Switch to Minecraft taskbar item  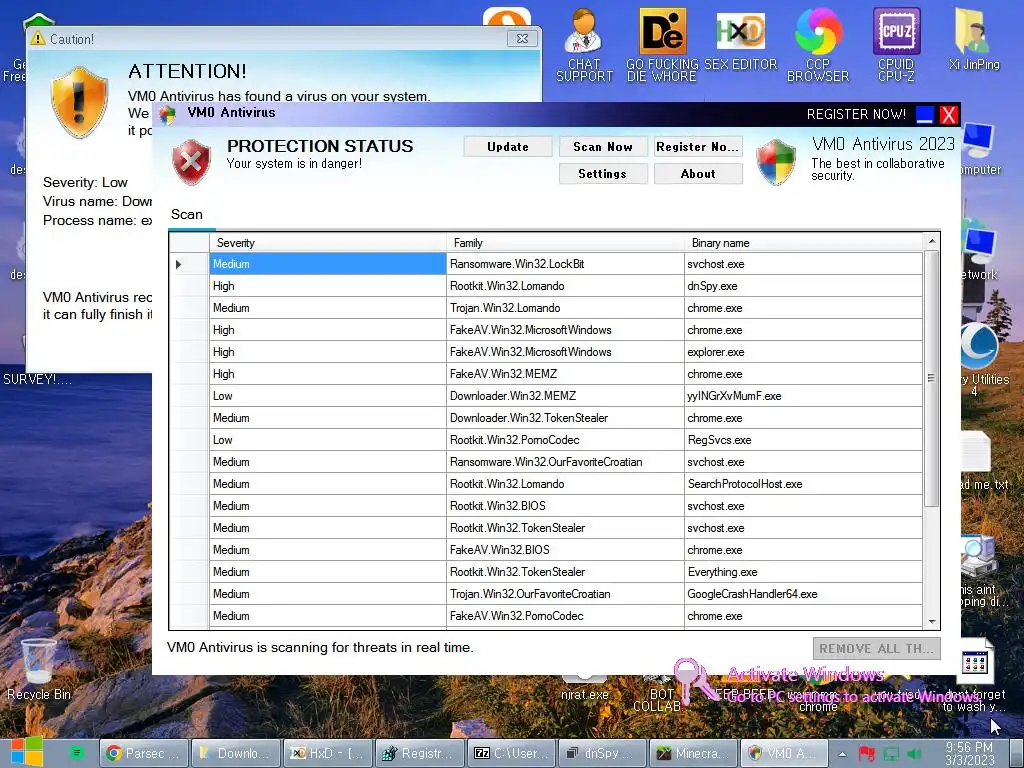[696, 753]
